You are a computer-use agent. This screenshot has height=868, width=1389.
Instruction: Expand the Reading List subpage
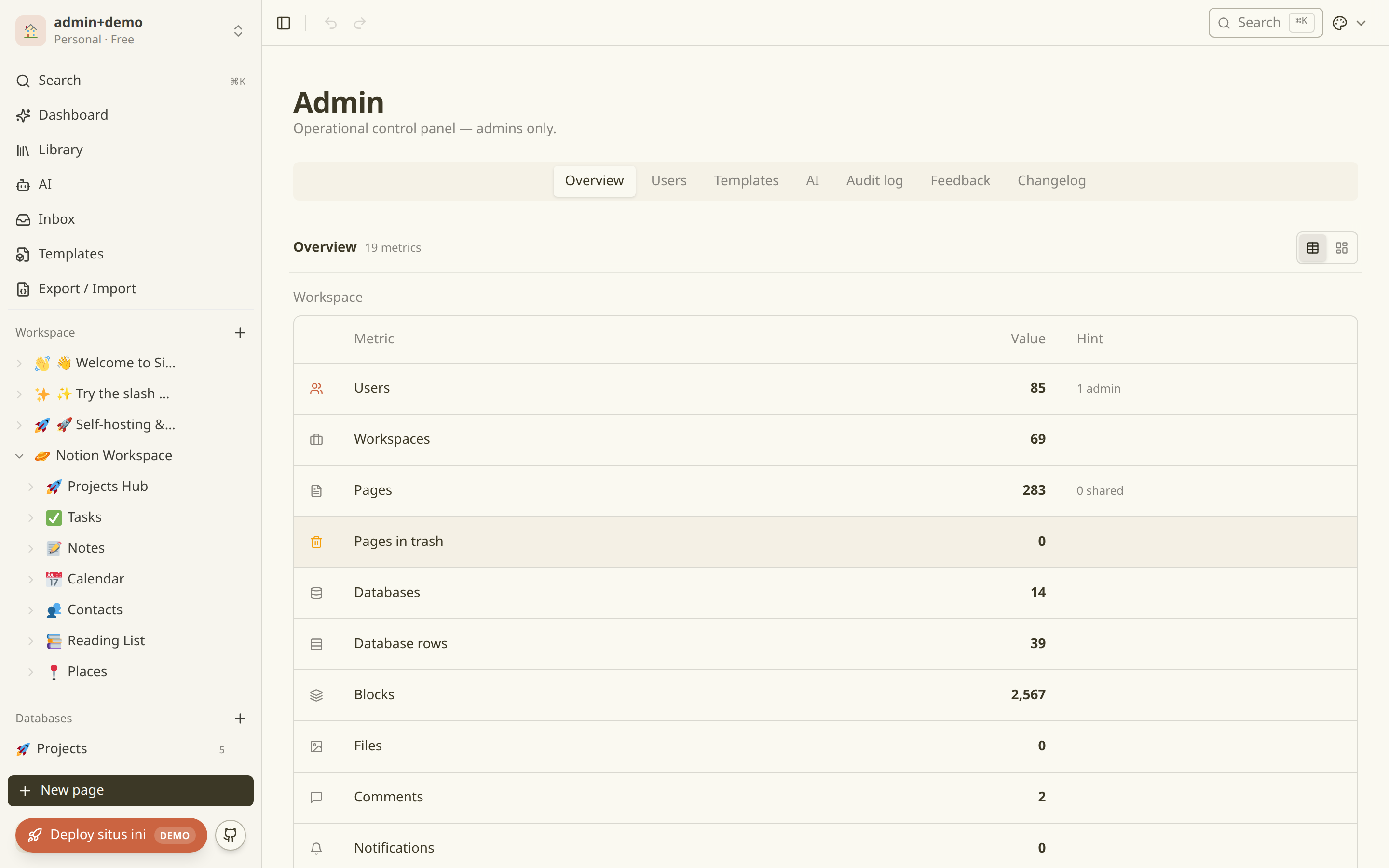tap(31, 641)
